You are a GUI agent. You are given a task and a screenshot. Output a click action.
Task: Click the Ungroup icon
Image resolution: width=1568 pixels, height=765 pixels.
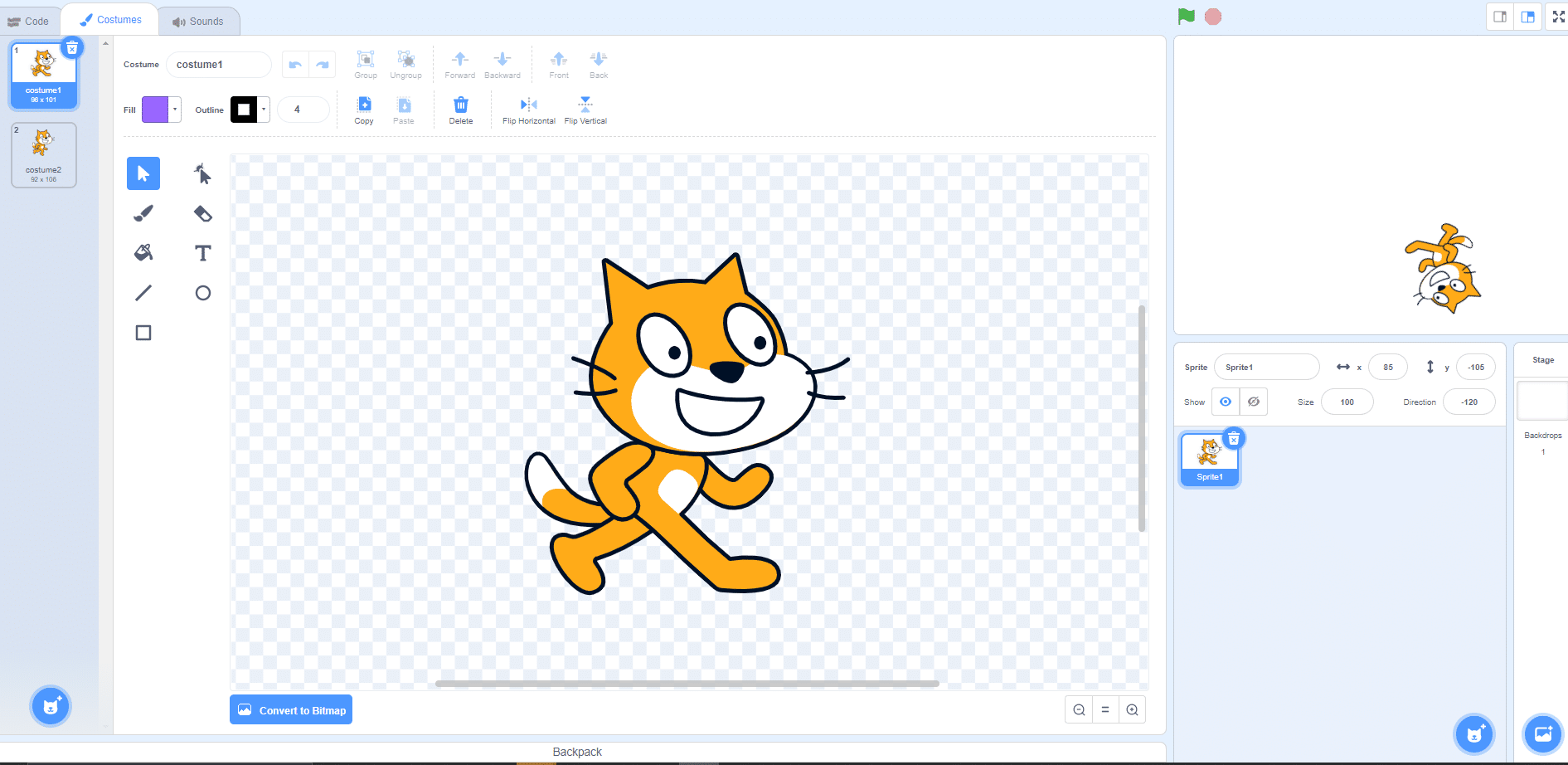(x=406, y=64)
